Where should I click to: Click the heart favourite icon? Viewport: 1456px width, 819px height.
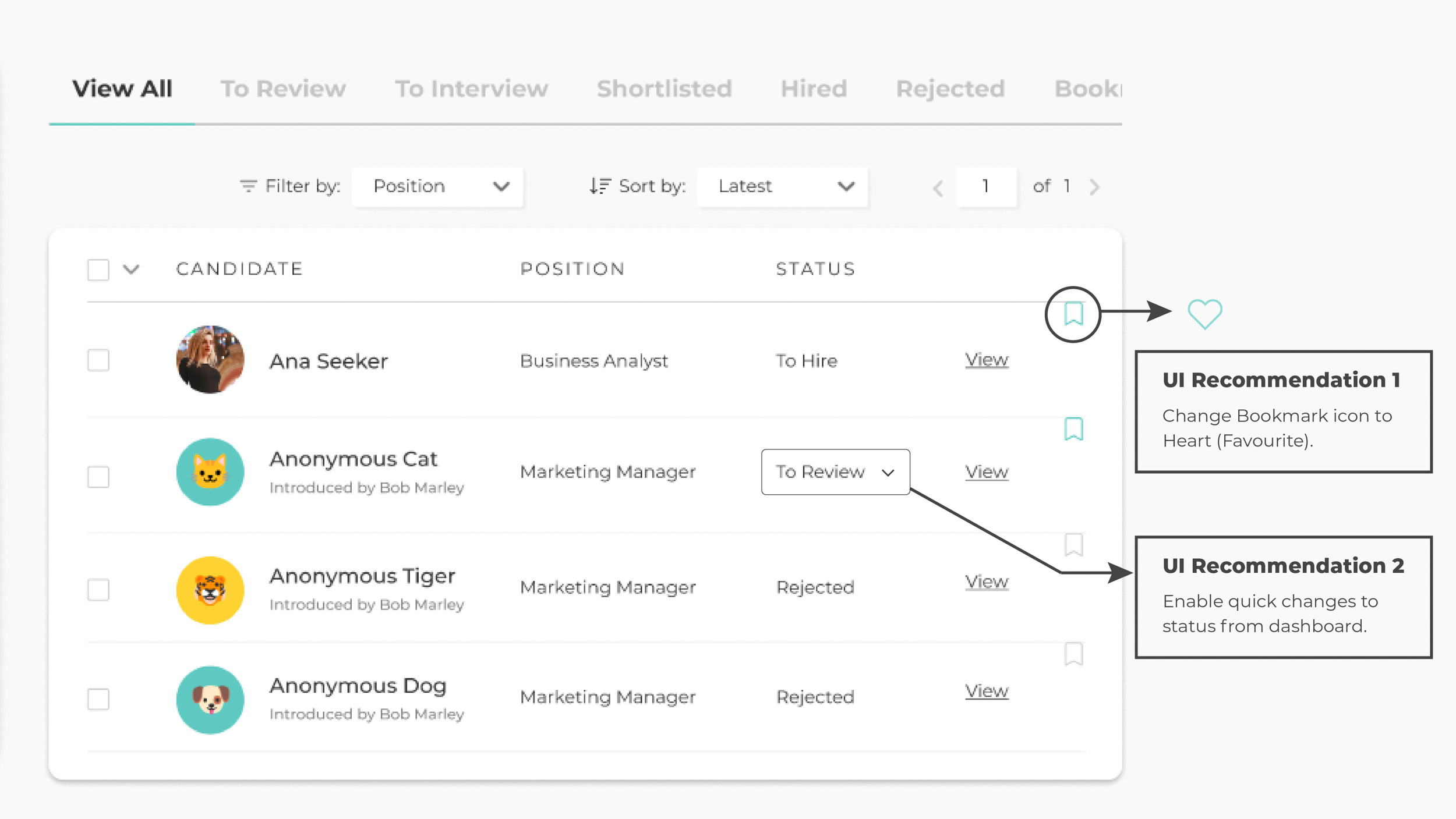point(1204,314)
